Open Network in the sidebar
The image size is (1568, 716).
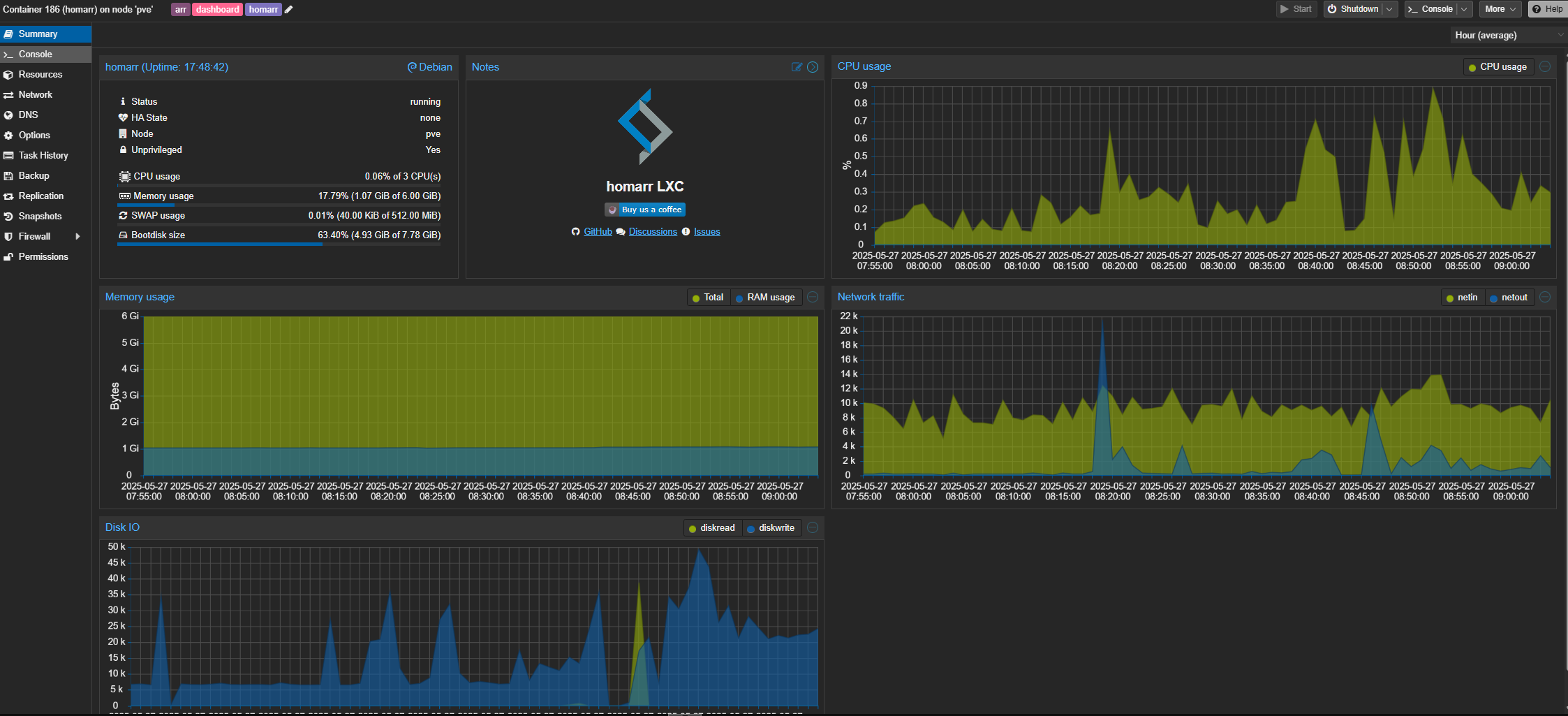(45, 94)
